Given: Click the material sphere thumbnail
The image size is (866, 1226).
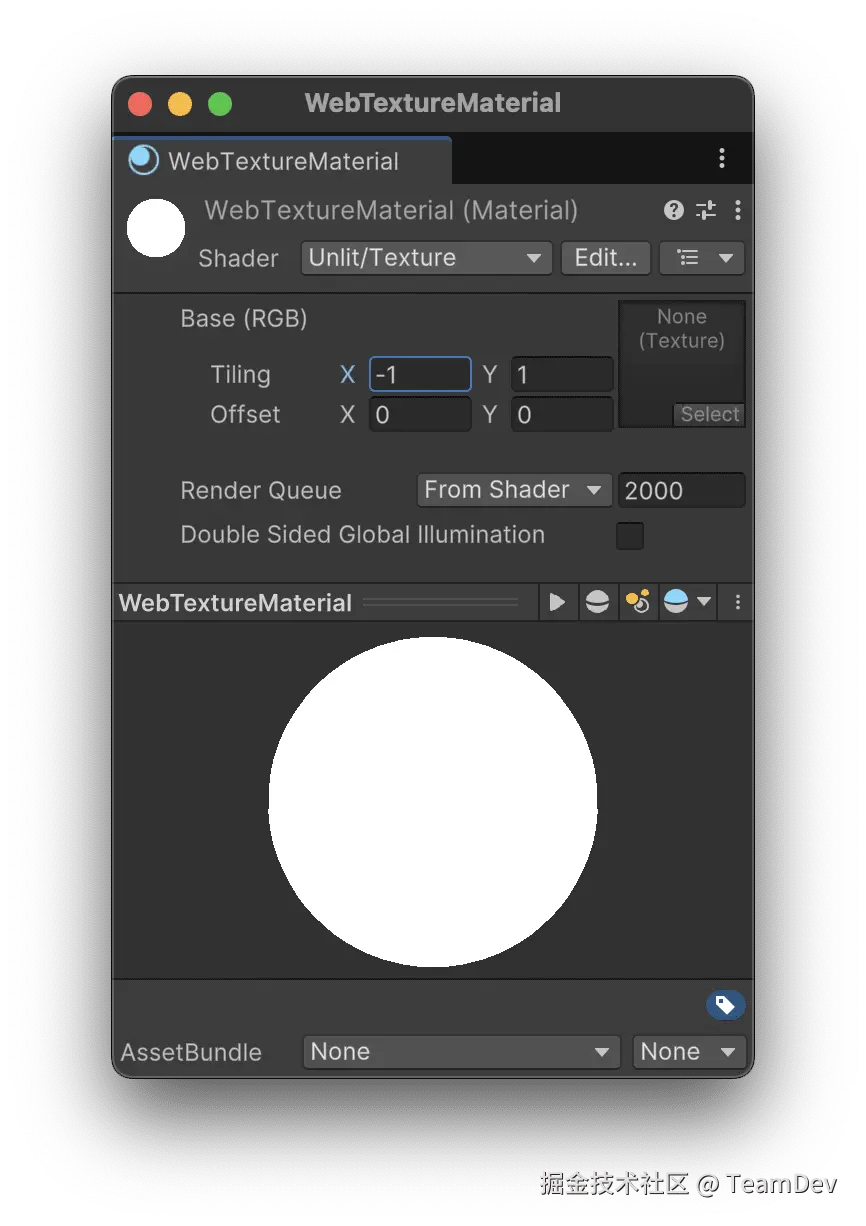Looking at the screenshot, I should point(155,228).
